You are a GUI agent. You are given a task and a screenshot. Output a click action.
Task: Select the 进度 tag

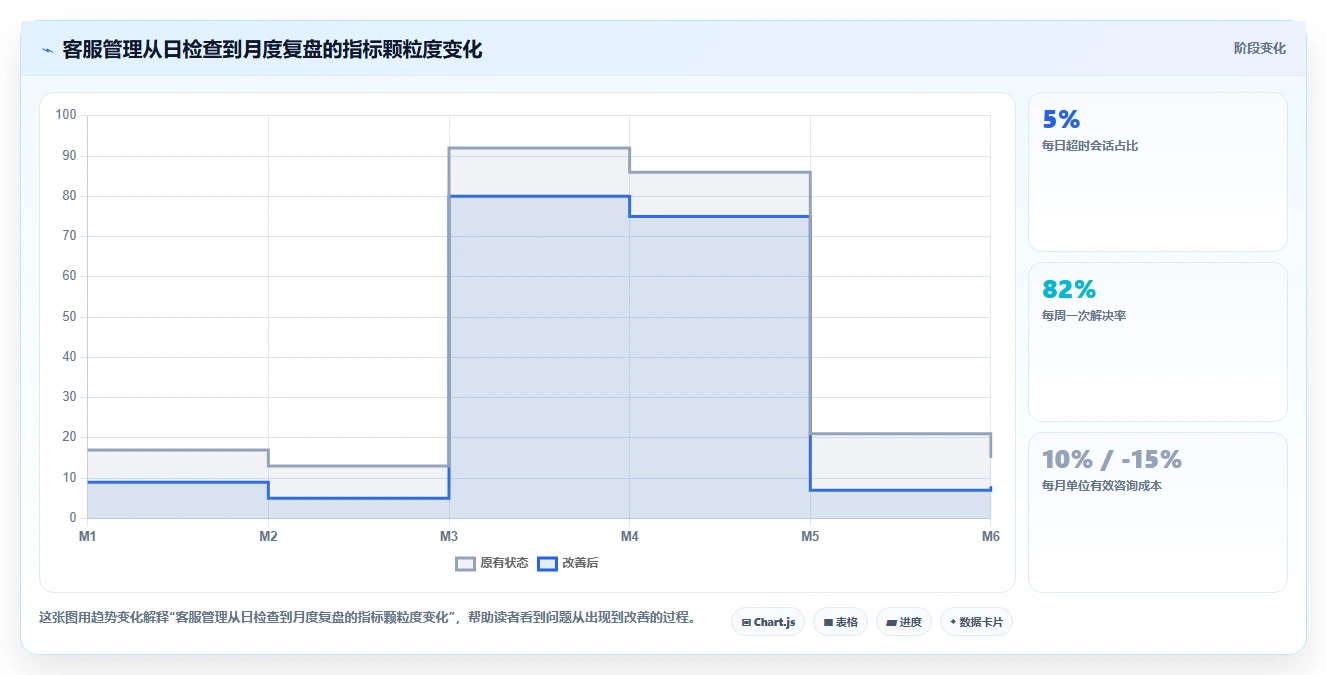point(903,622)
